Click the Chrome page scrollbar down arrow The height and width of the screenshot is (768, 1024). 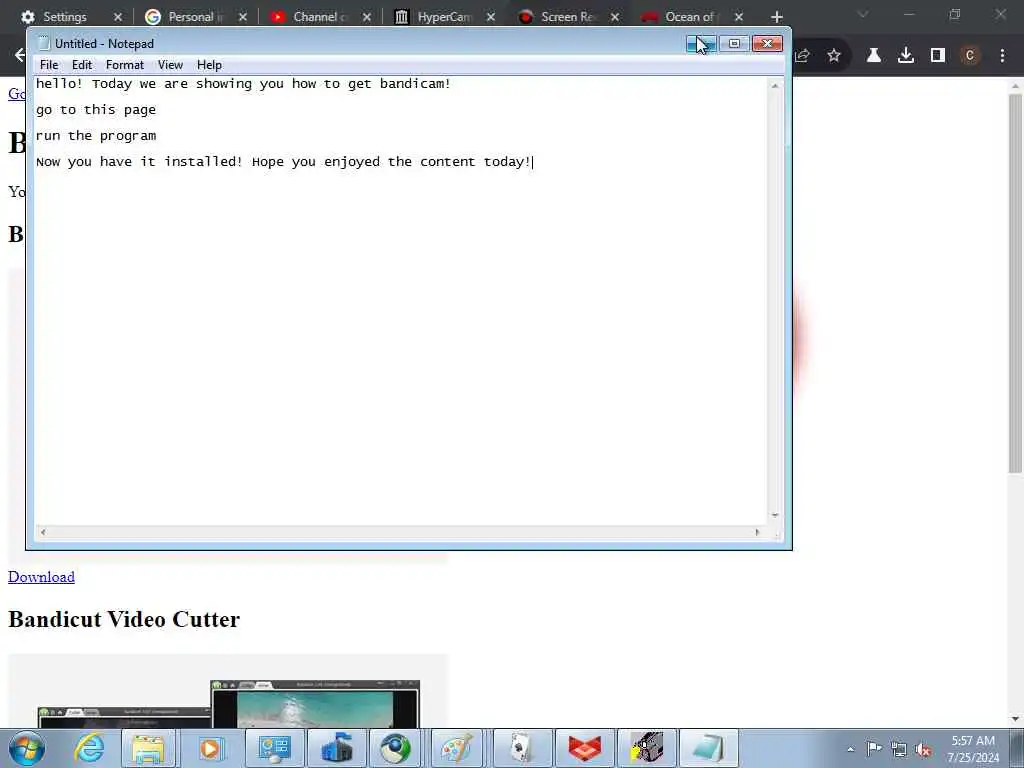pyautogui.click(x=1015, y=719)
